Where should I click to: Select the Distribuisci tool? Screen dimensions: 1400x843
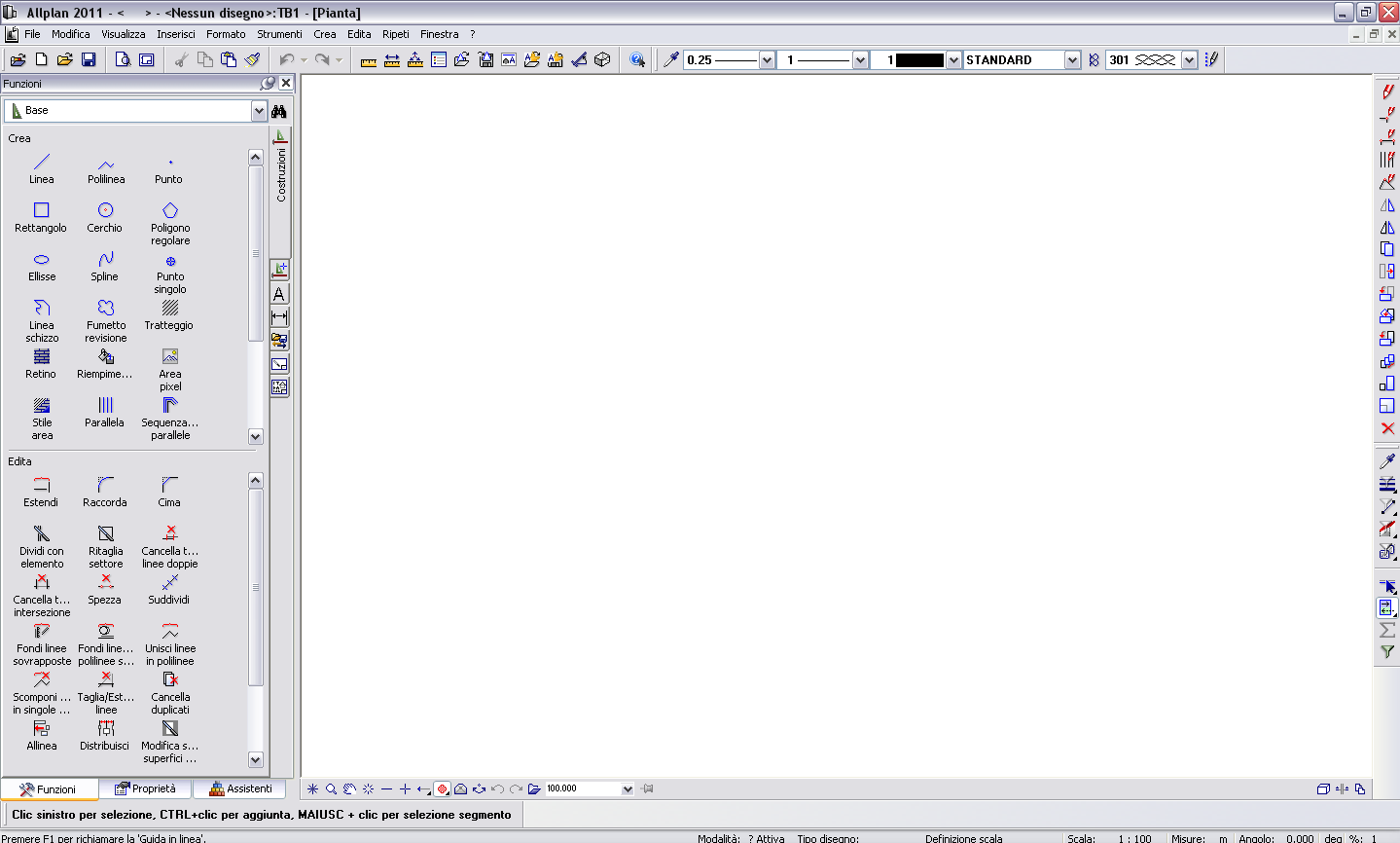[105, 735]
